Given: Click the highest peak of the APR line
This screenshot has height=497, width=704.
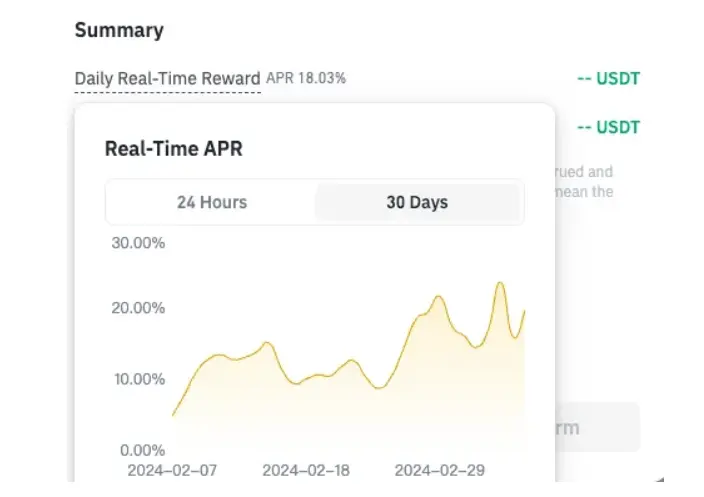Looking at the screenshot, I should click(500, 283).
